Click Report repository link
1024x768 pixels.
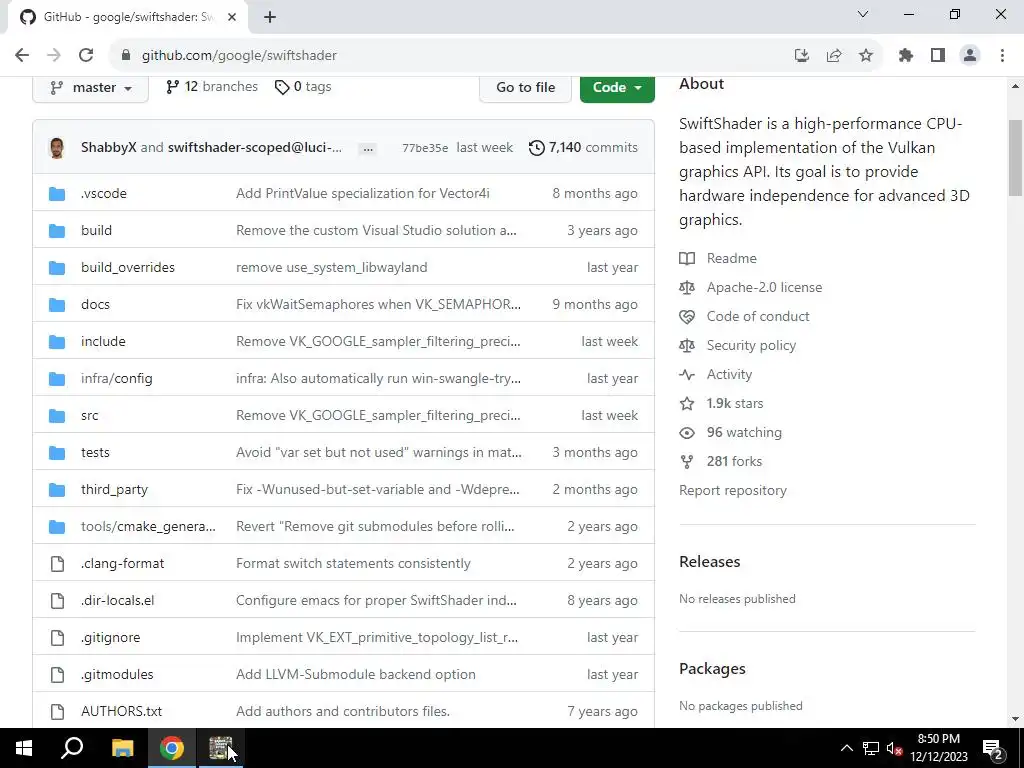tap(733, 490)
